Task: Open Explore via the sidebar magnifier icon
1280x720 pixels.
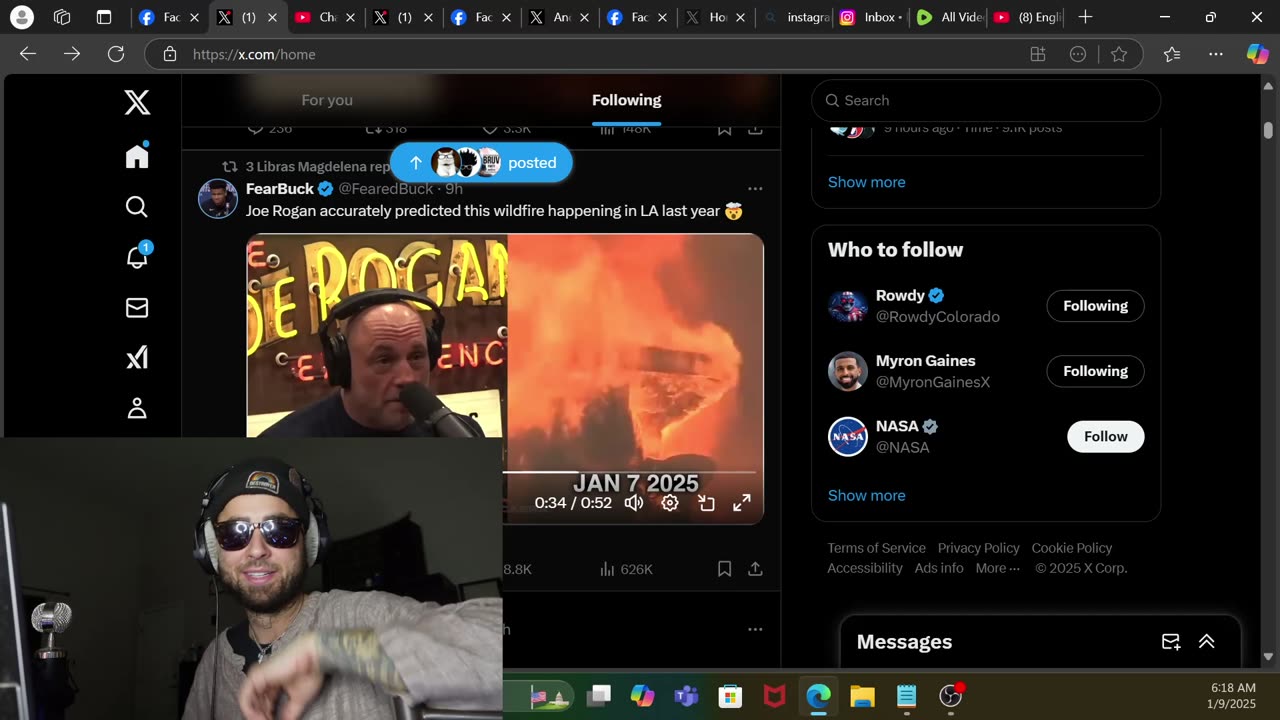Action: [x=137, y=206]
